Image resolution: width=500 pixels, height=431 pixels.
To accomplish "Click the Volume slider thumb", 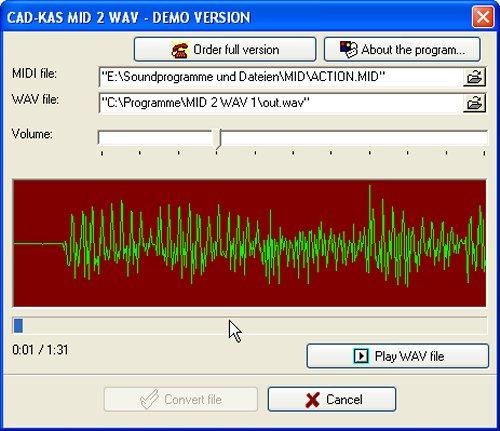I will [218, 139].
